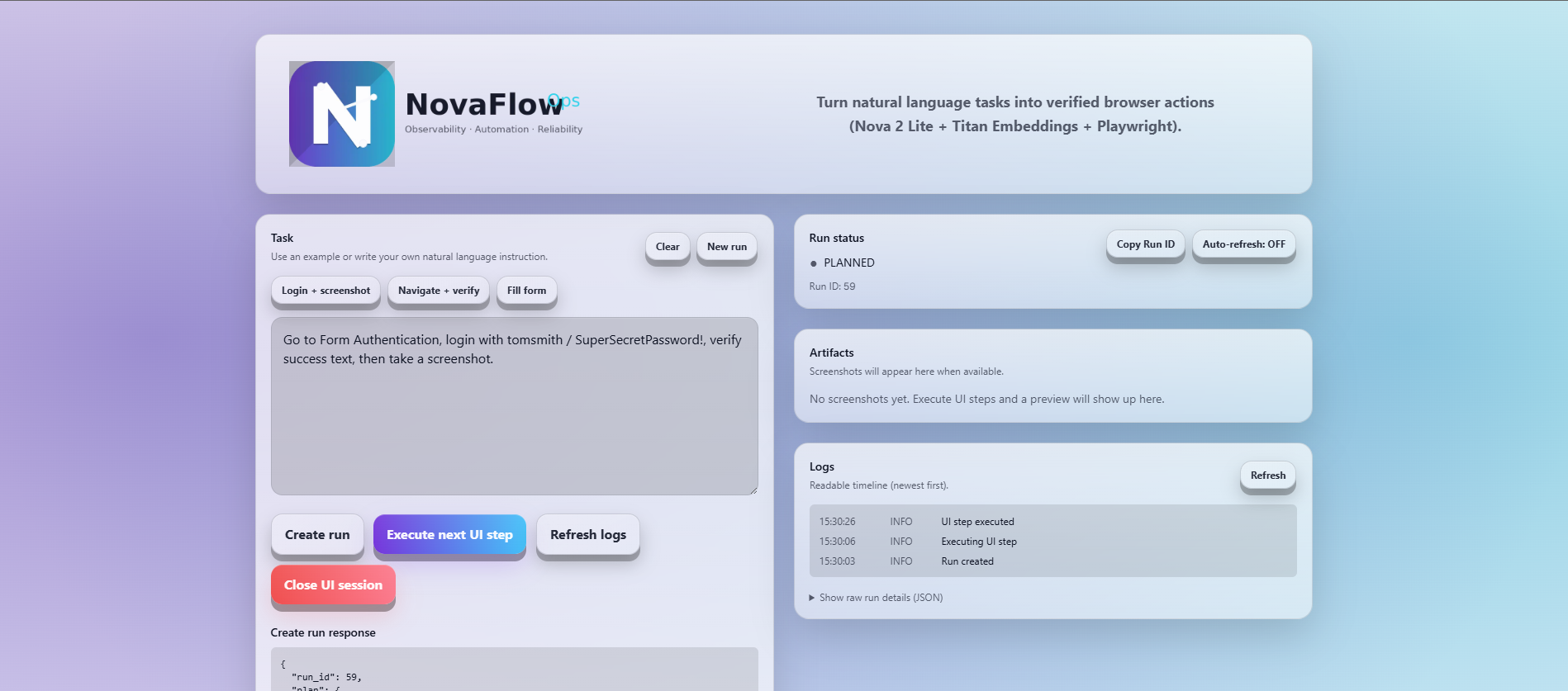
Task: Click inside the task instruction textarea
Action: pyautogui.click(x=515, y=406)
